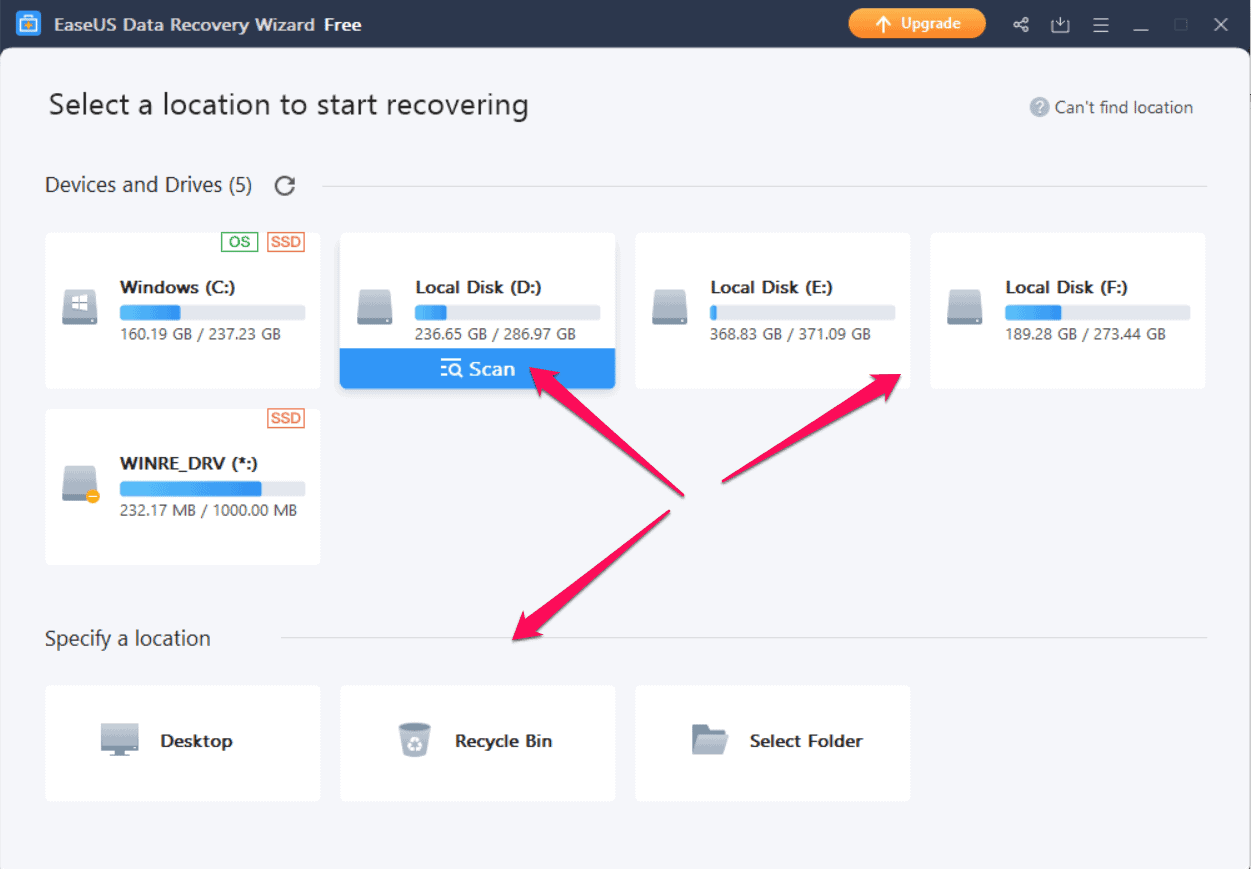Viewport: 1251px width, 869px height.
Task: Click the Local Disk (D:) label
Action: 478,287
